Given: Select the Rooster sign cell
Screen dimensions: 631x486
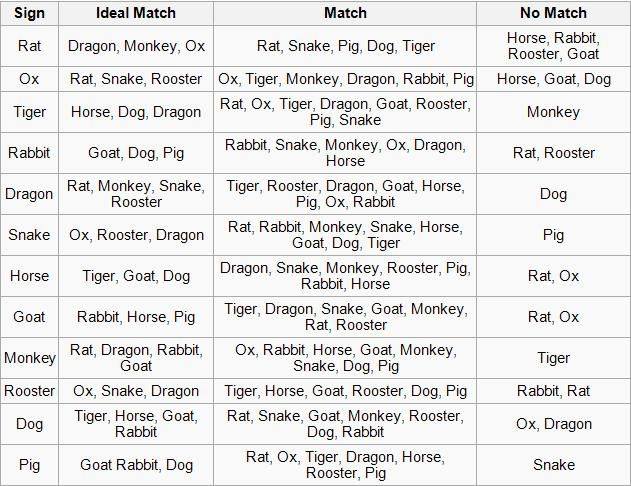Looking at the screenshot, I should (x=29, y=391).
